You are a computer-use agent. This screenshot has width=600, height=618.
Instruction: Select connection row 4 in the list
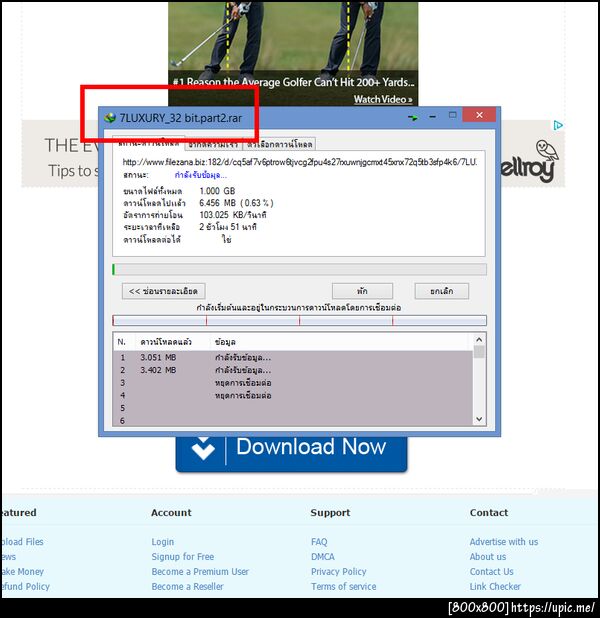[293, 395]
